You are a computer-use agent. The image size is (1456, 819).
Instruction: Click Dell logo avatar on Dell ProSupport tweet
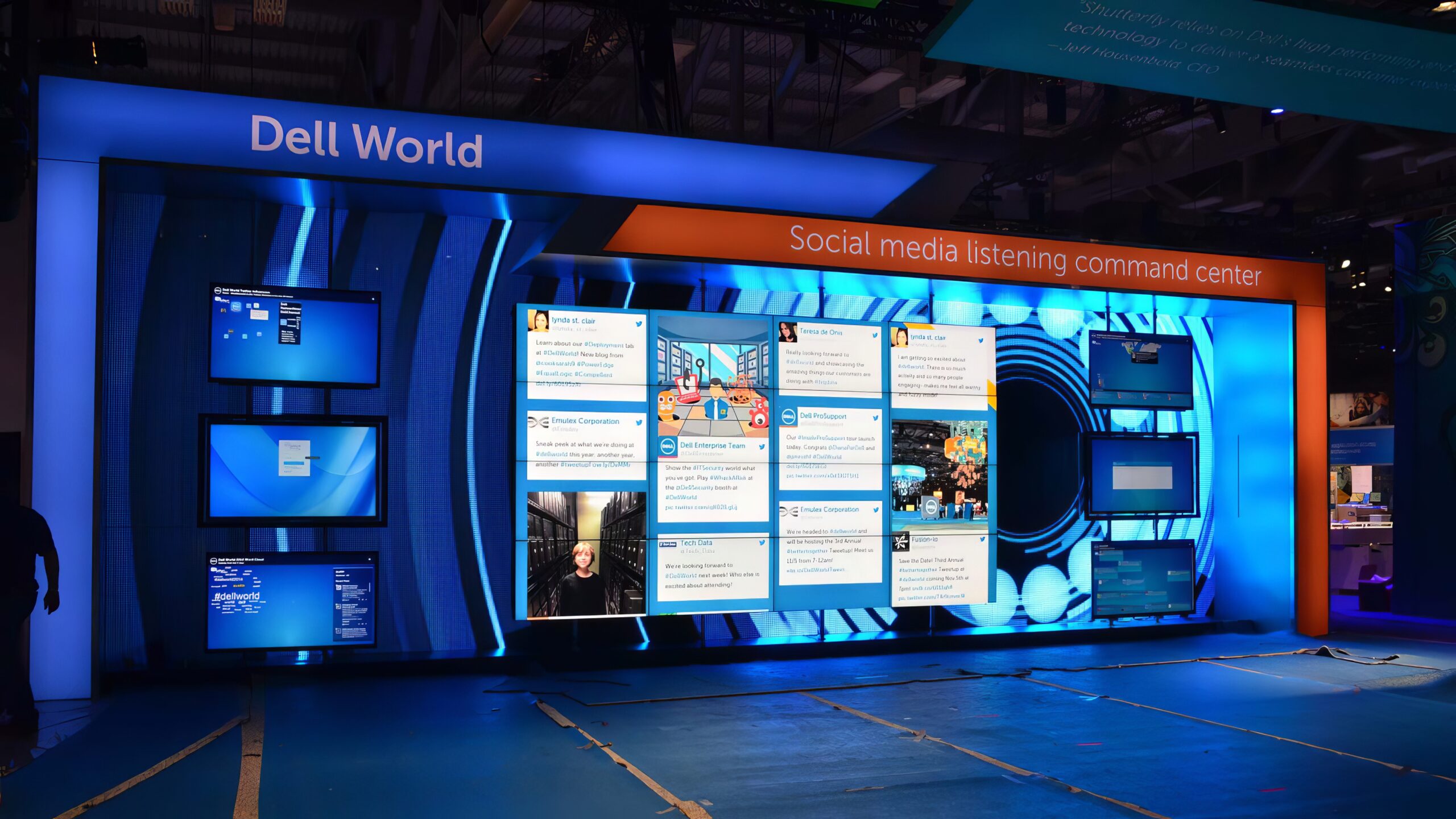(788, 417)
